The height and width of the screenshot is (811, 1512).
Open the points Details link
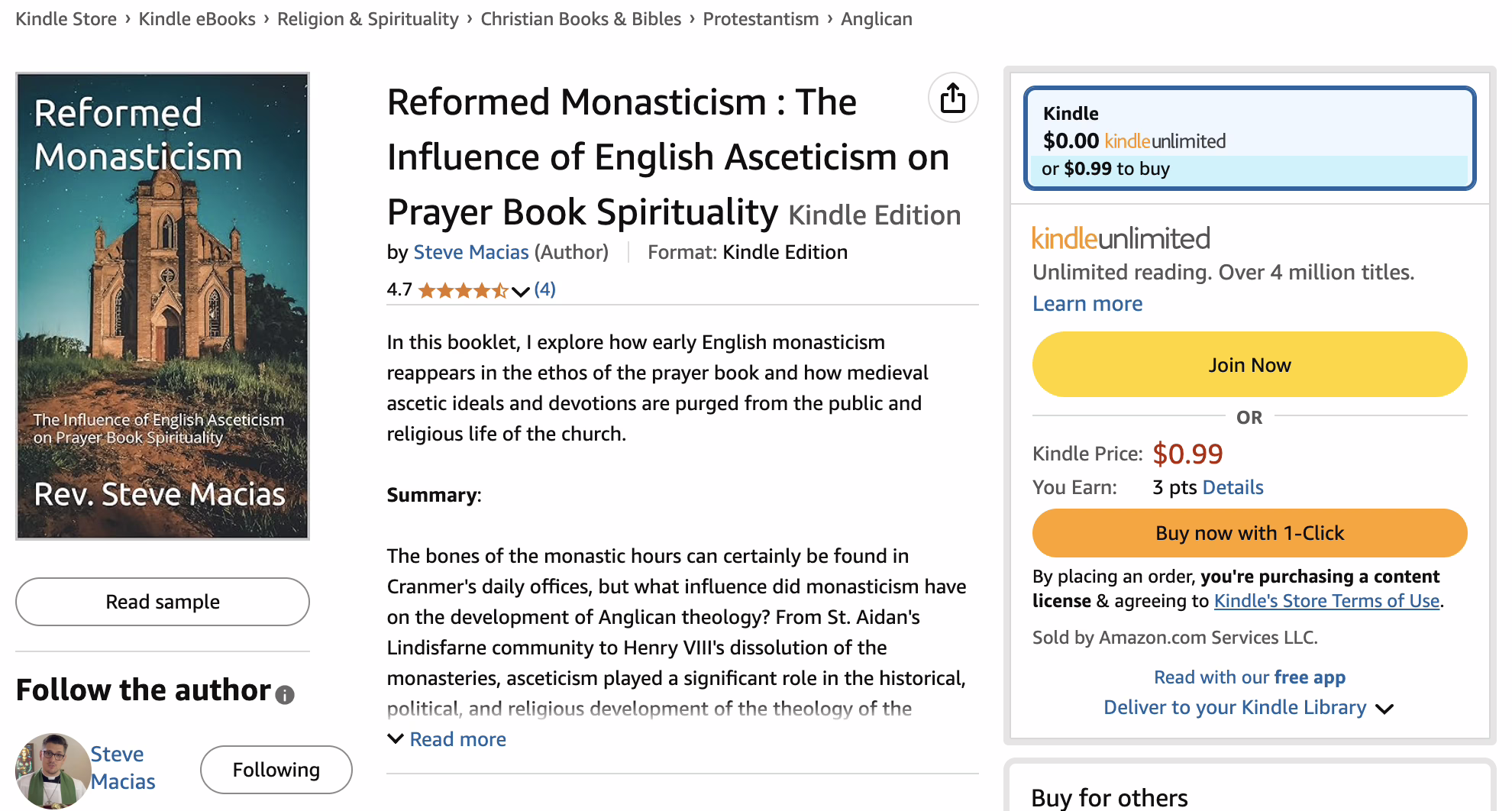(1233, 487)
